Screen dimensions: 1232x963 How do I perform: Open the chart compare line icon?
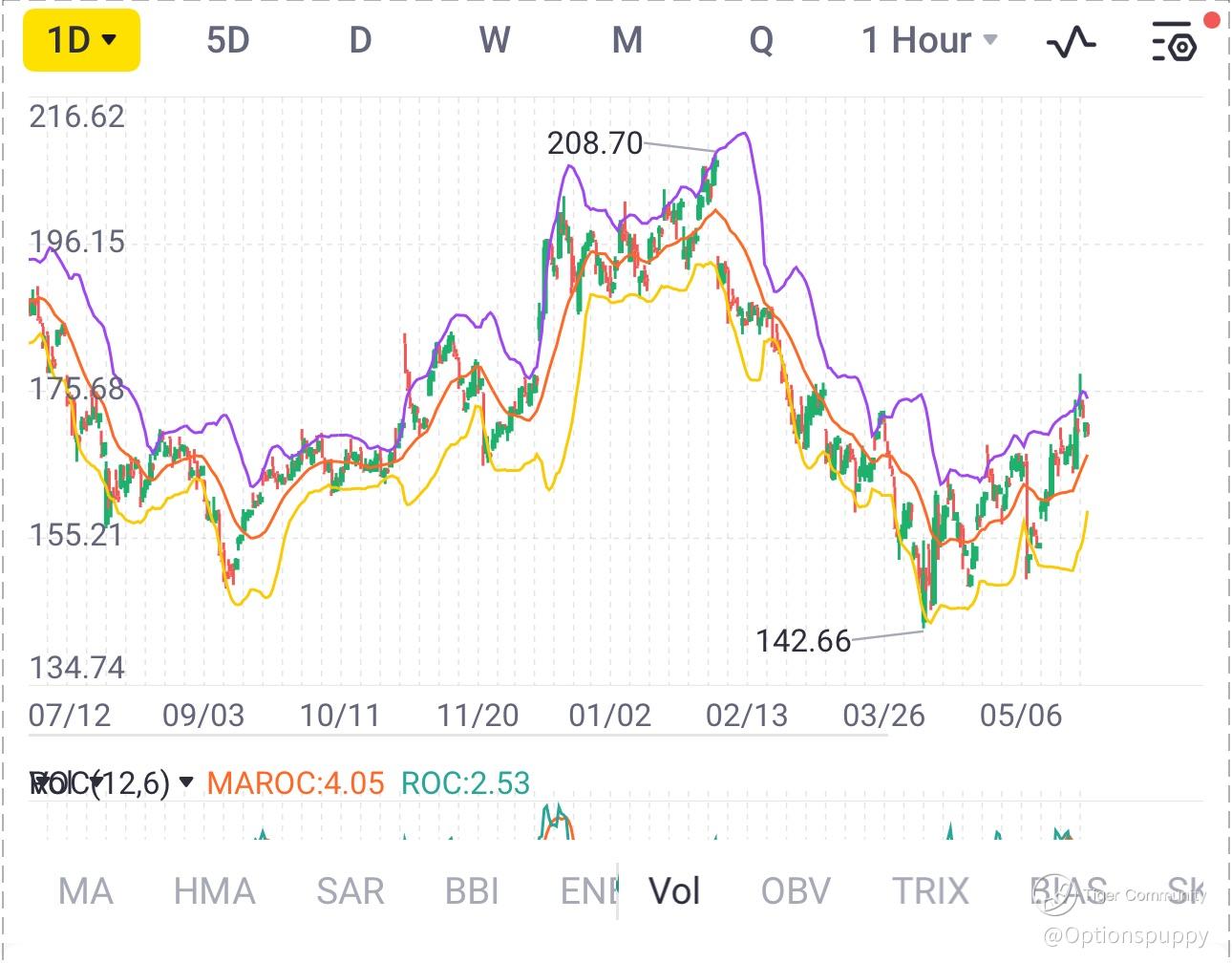point(1072,41)
